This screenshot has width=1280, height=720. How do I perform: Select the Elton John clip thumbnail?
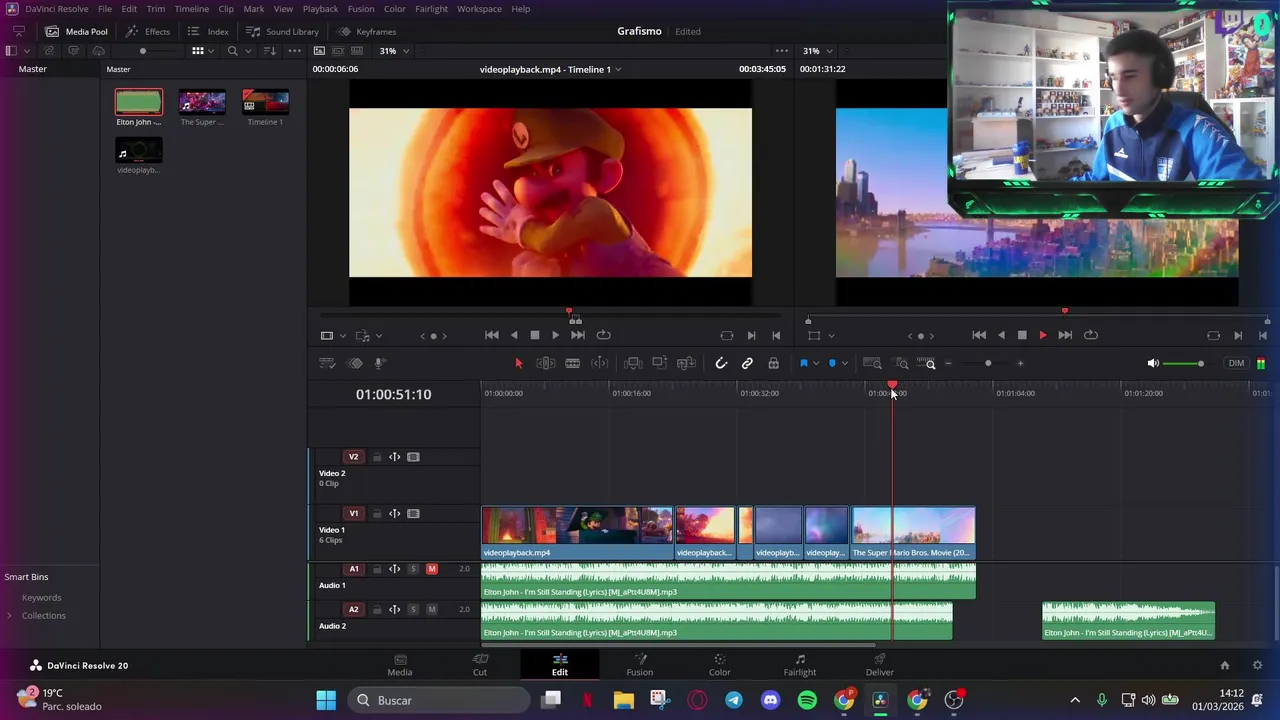click(x=138, y=102)
